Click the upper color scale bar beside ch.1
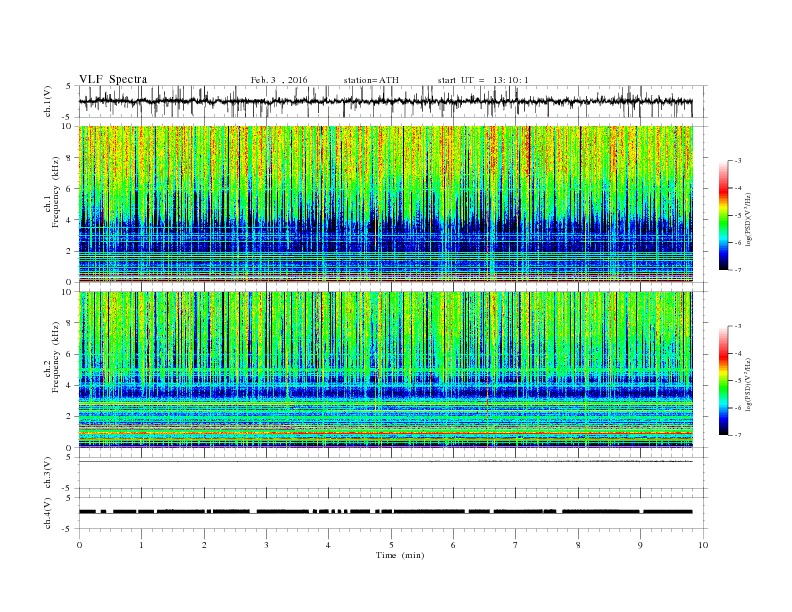The width and height of the screenshot is (792, 612). click(x=723, y=215)
